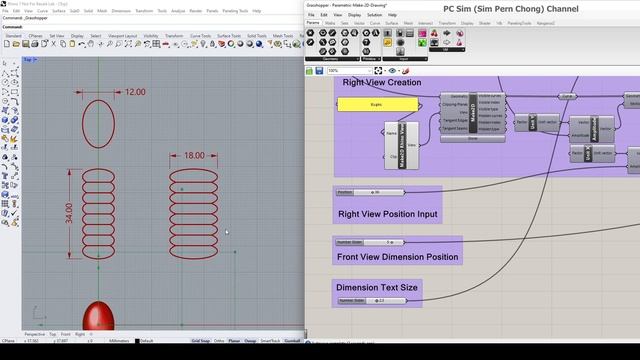Open the Top viewport title dropdown arrow

coord(36,60)
